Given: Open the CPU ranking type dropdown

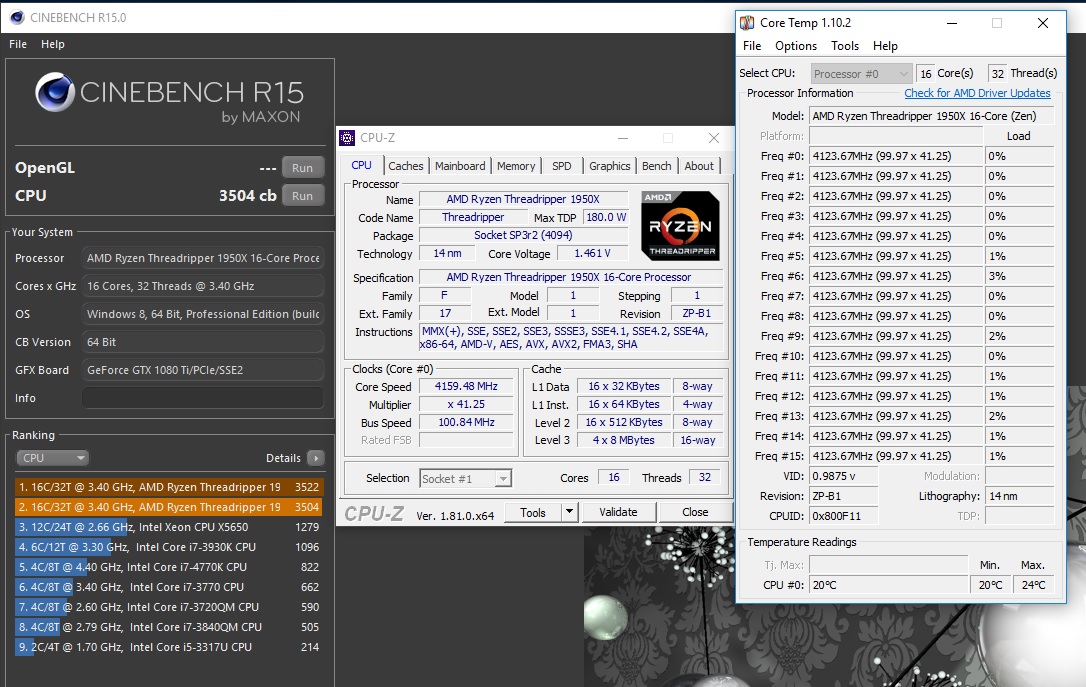Looking at the screenshot, I should [53, 458].
